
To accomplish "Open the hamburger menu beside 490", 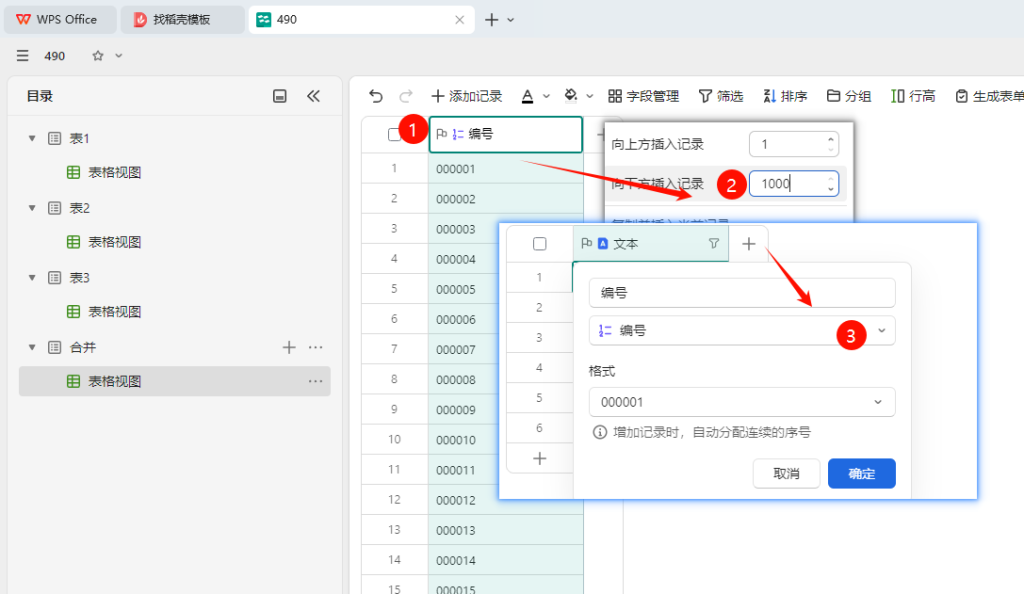I will 22,55.
